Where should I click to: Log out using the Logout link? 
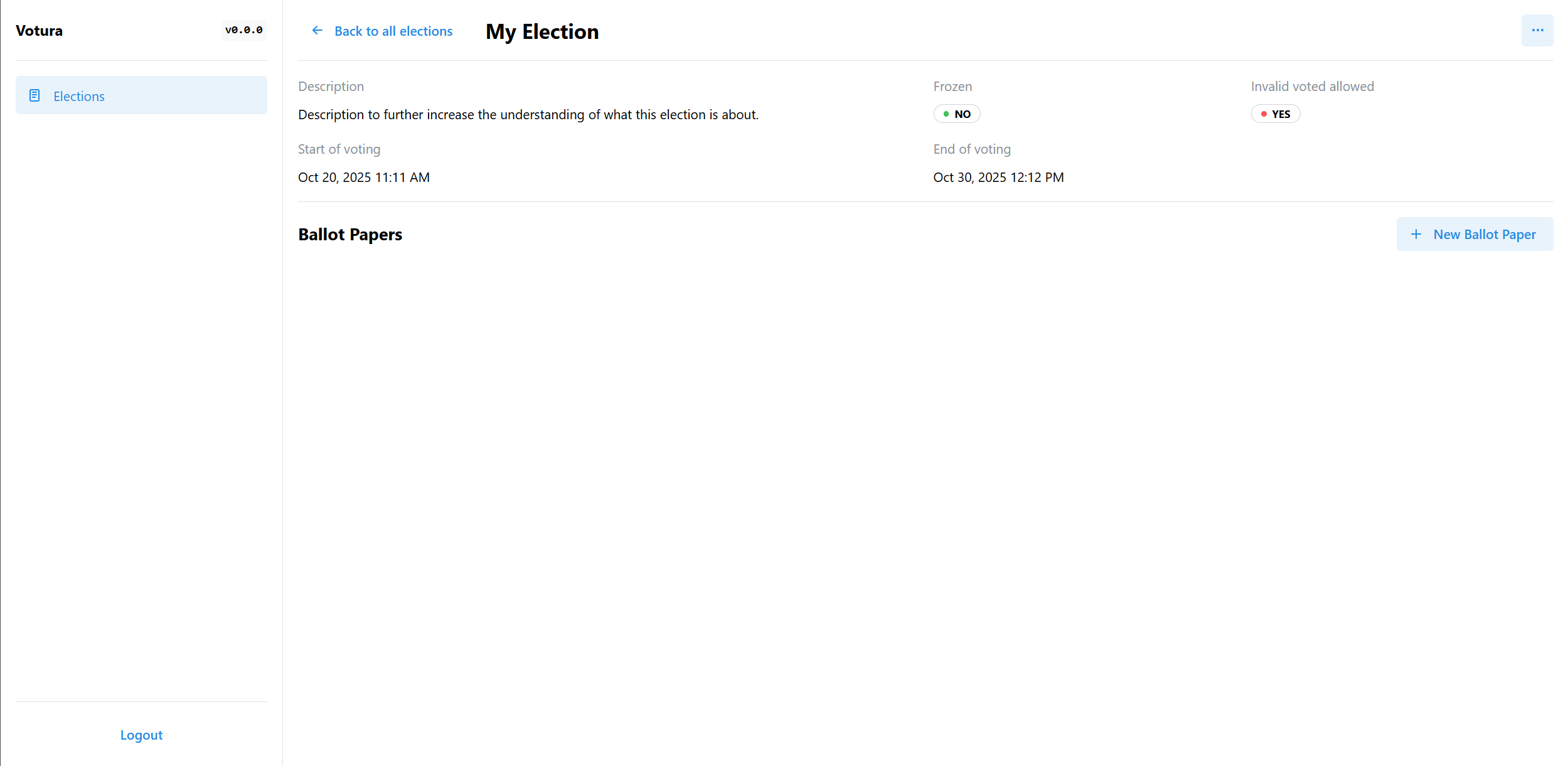141,735
